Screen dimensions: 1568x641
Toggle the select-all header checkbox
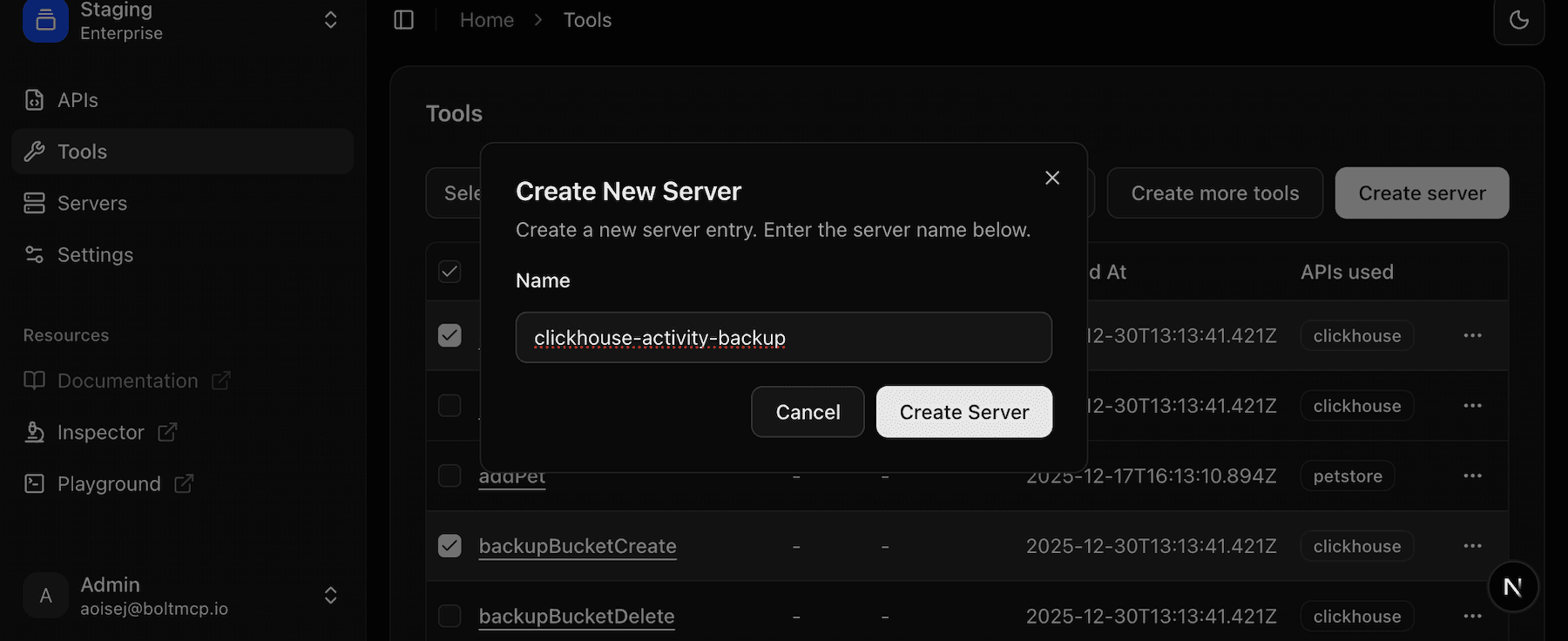click(449, 272)
